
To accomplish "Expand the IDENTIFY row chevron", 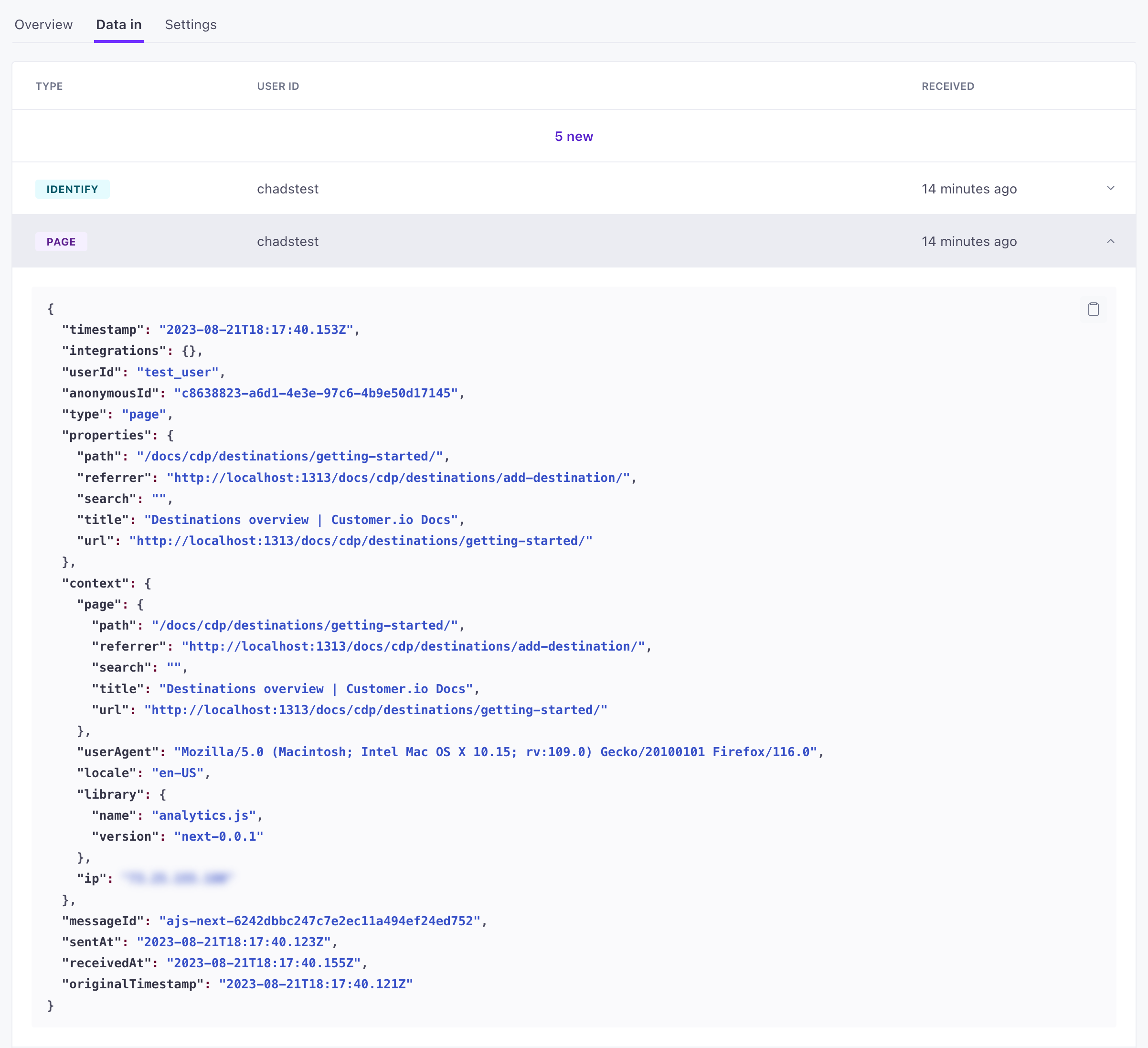I will coord(1110,189).
